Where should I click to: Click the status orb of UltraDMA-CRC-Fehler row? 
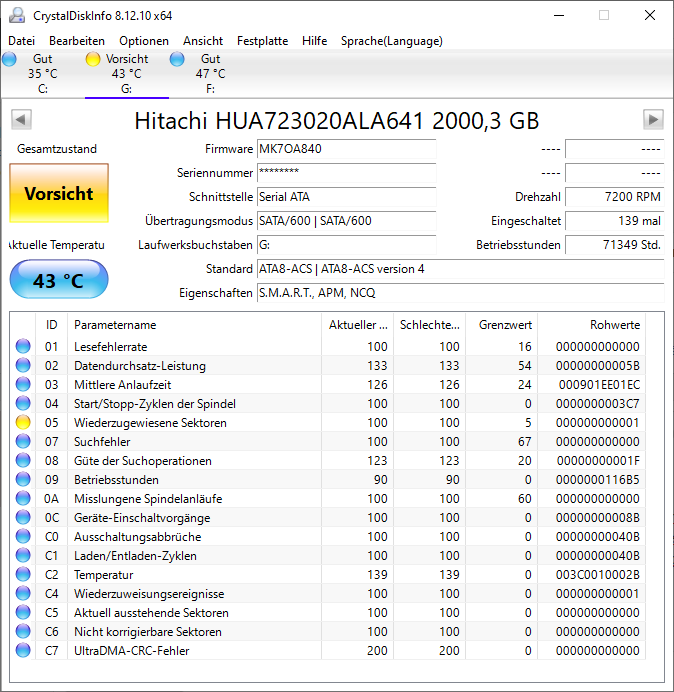coord(23,651)
